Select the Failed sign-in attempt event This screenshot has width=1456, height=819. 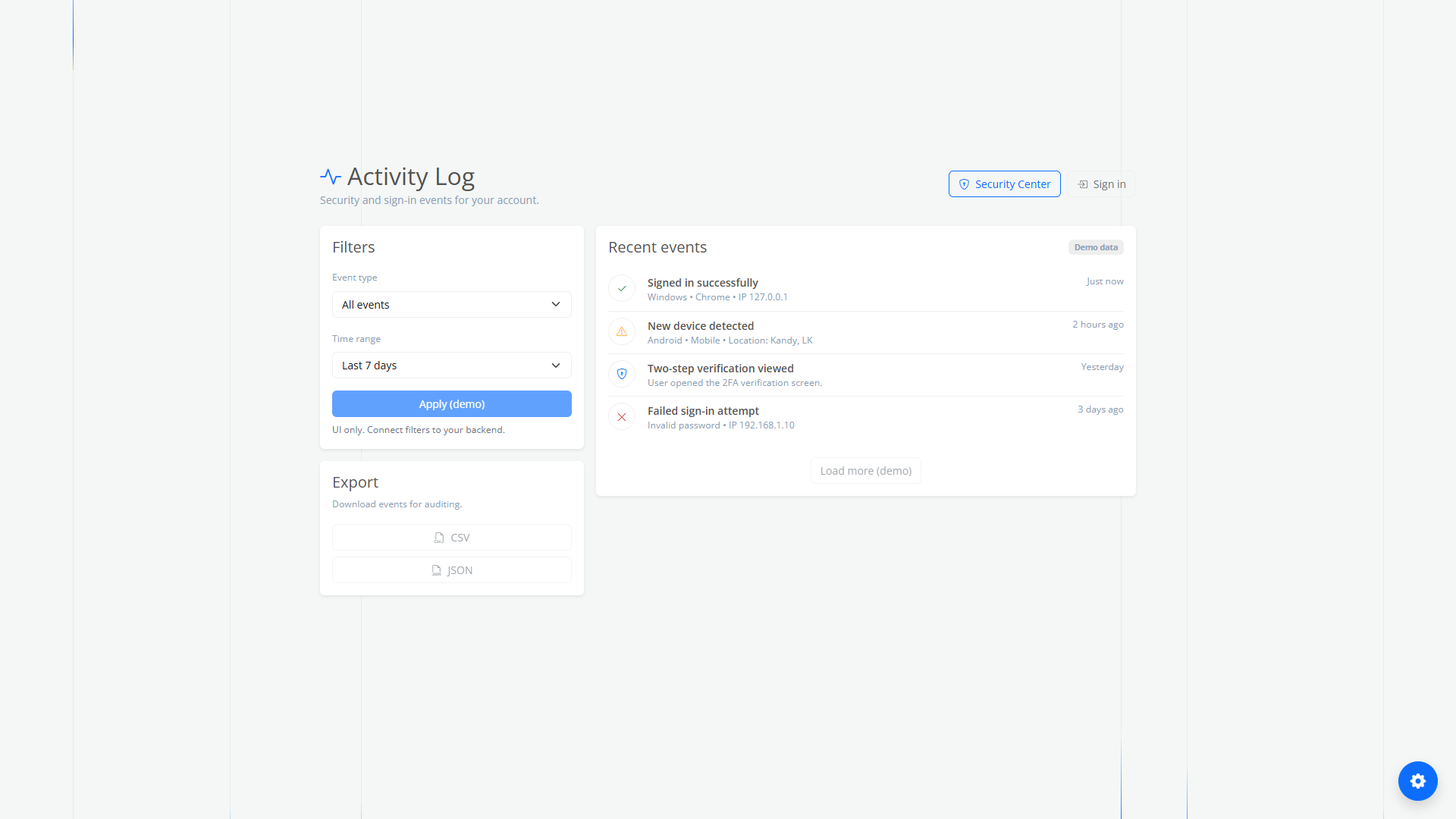[x=702, y=411]
